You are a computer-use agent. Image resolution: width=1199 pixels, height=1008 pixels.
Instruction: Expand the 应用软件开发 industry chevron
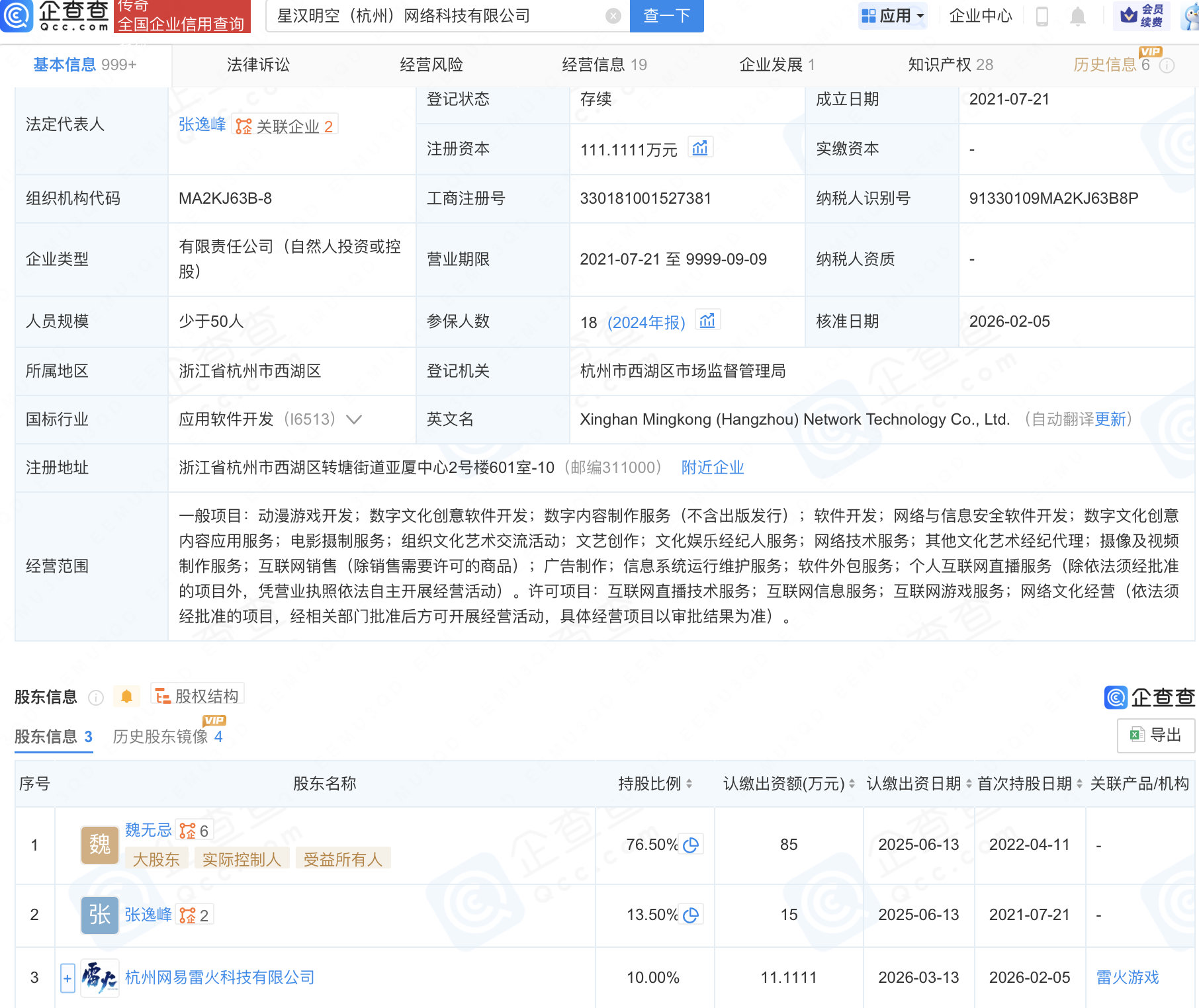click(355, 419)
